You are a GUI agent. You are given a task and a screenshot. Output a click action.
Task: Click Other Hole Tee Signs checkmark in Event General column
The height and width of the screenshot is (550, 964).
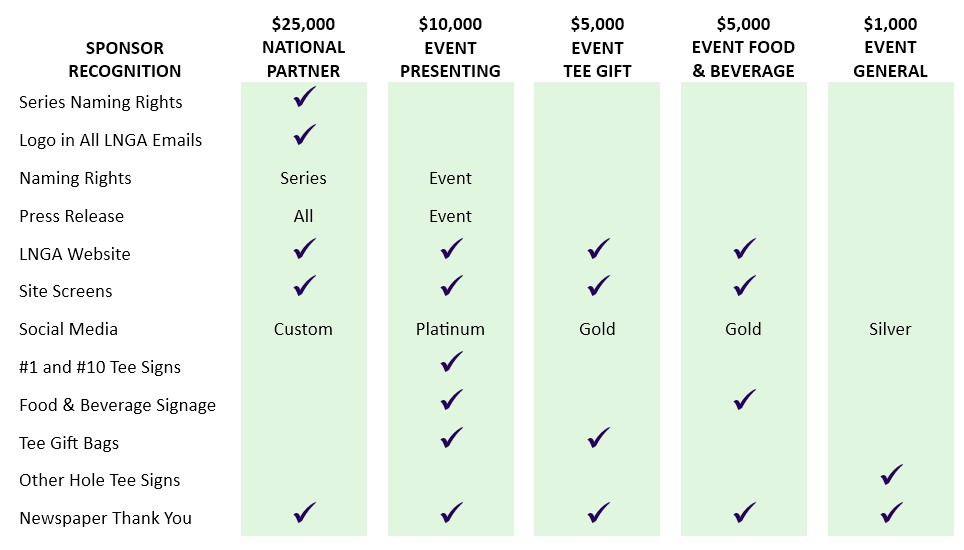(x=891, y=475)
